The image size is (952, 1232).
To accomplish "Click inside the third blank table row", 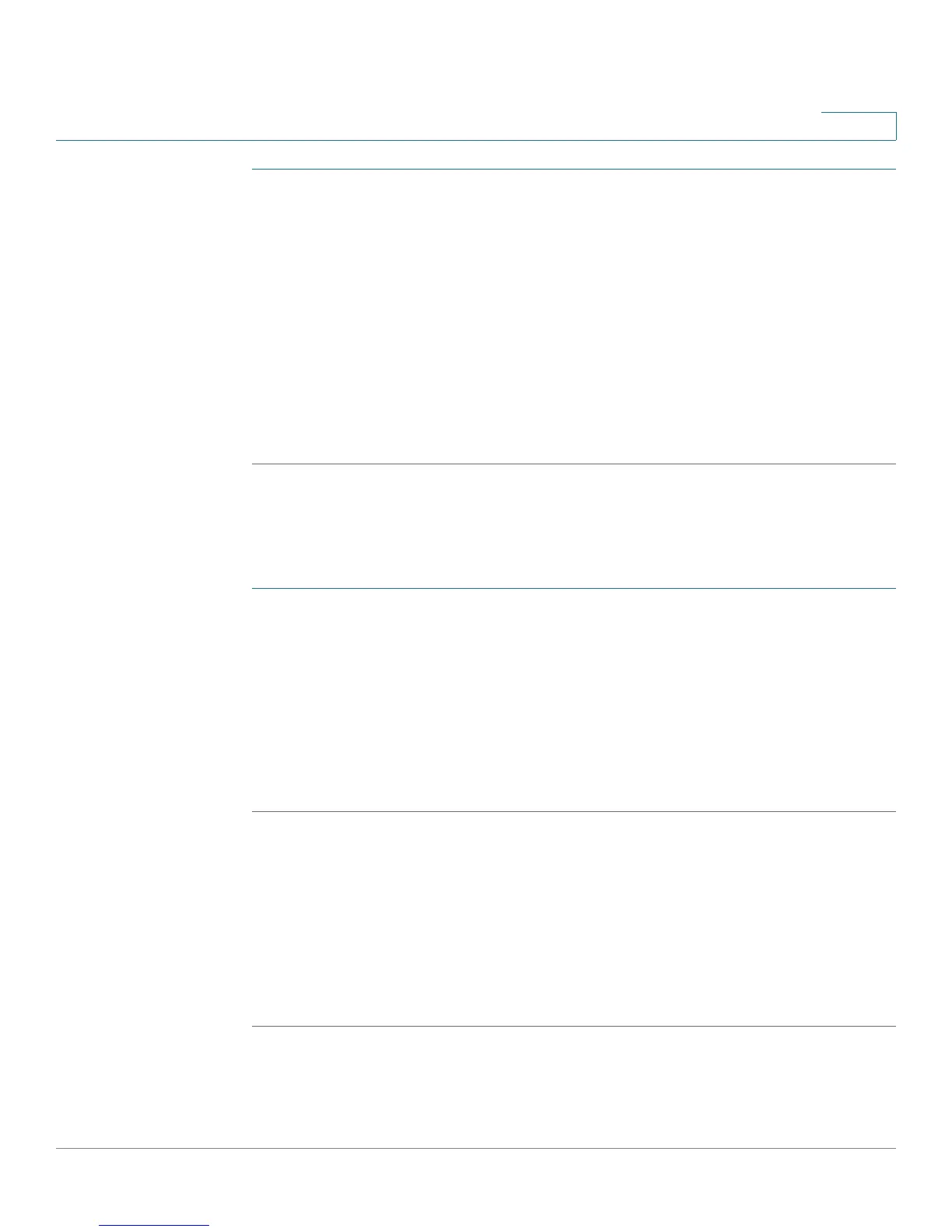I will [x=574, y=700].
